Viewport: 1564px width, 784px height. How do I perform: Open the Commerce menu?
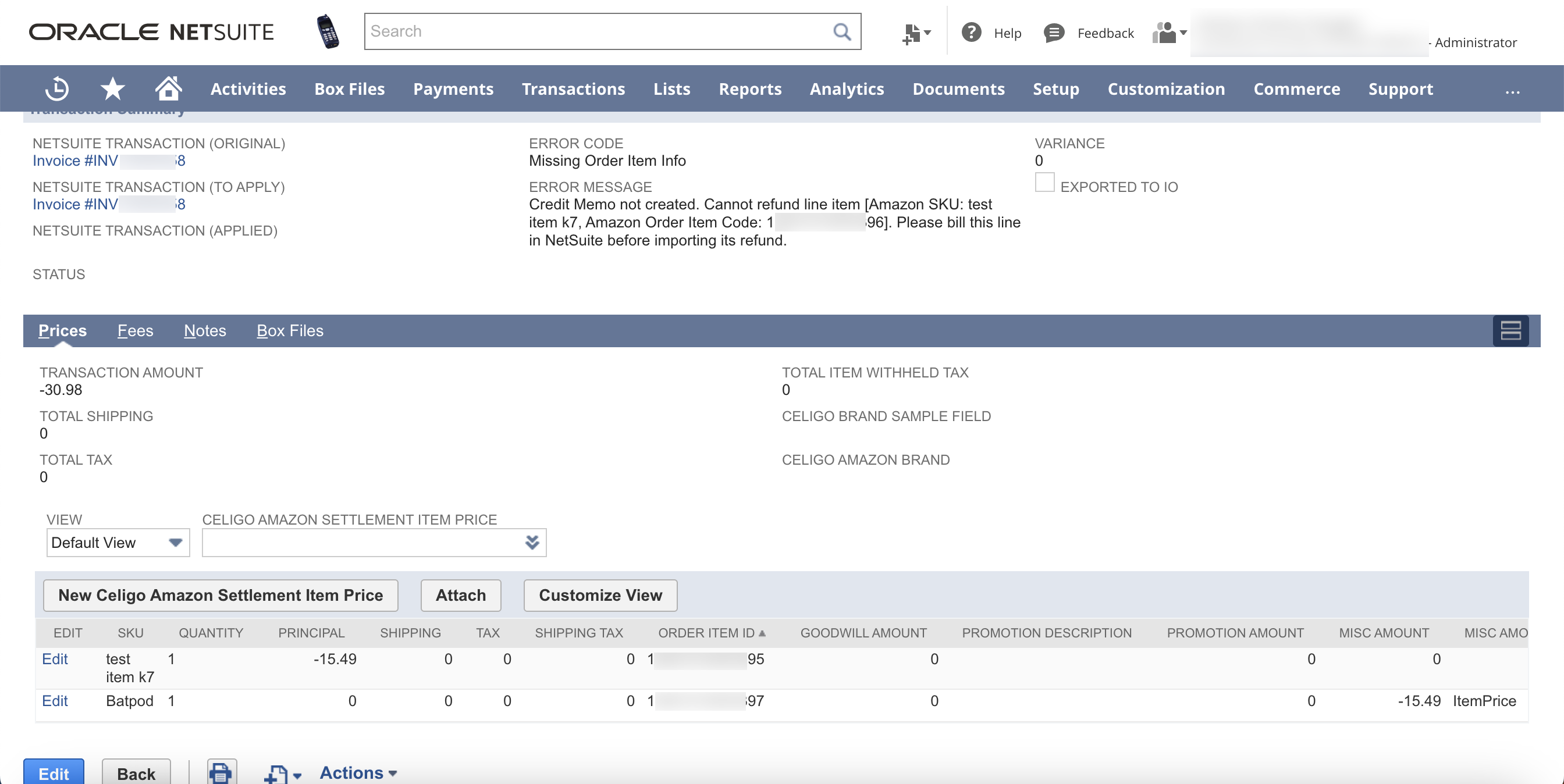1296,88
